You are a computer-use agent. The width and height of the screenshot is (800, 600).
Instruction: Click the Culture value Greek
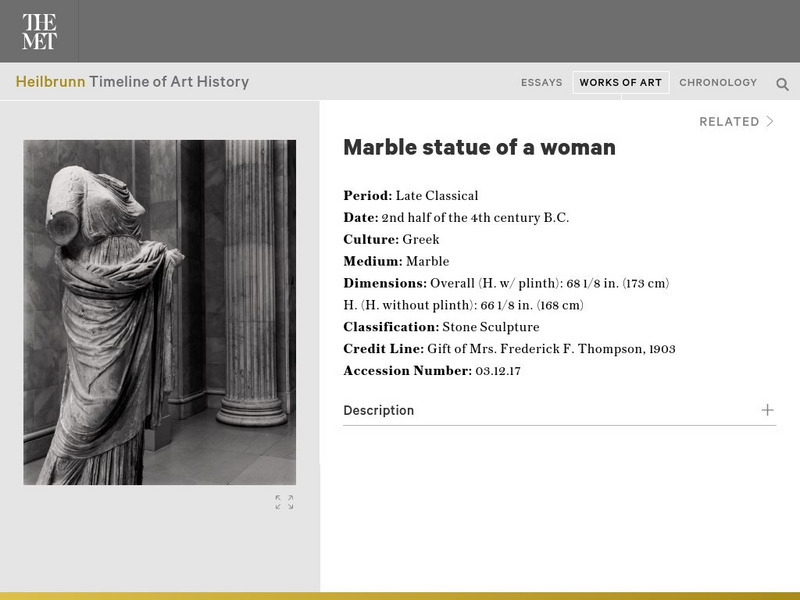point(420,240)
